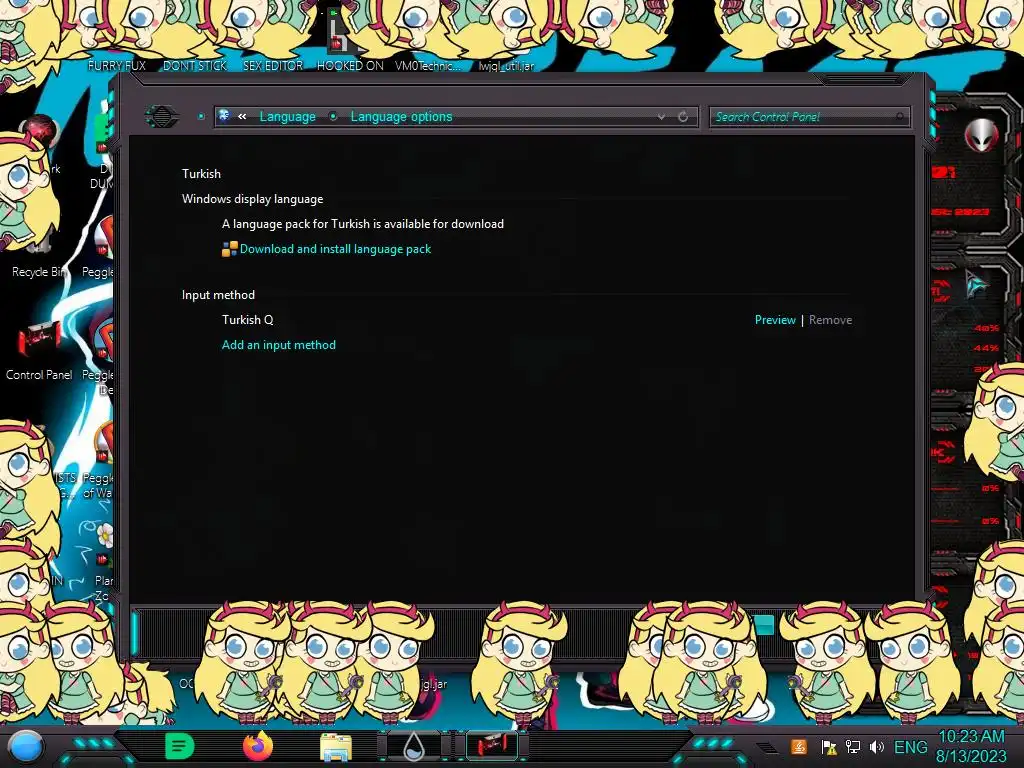Preview the Turkish Q keyboard layout
This screenshot has width=1024, height=768.
coord(775,320)
